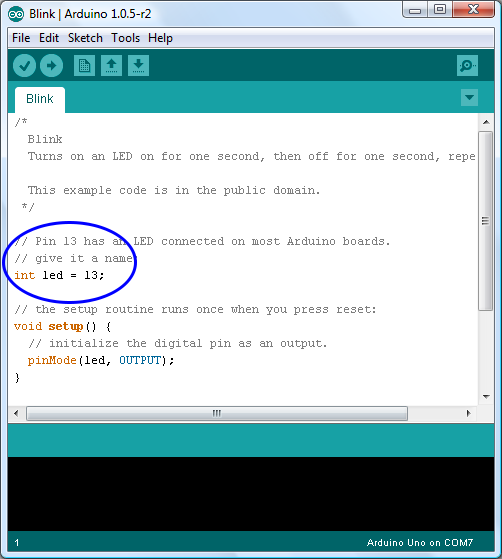Click the Upload arrow button

tap(51, 66)
